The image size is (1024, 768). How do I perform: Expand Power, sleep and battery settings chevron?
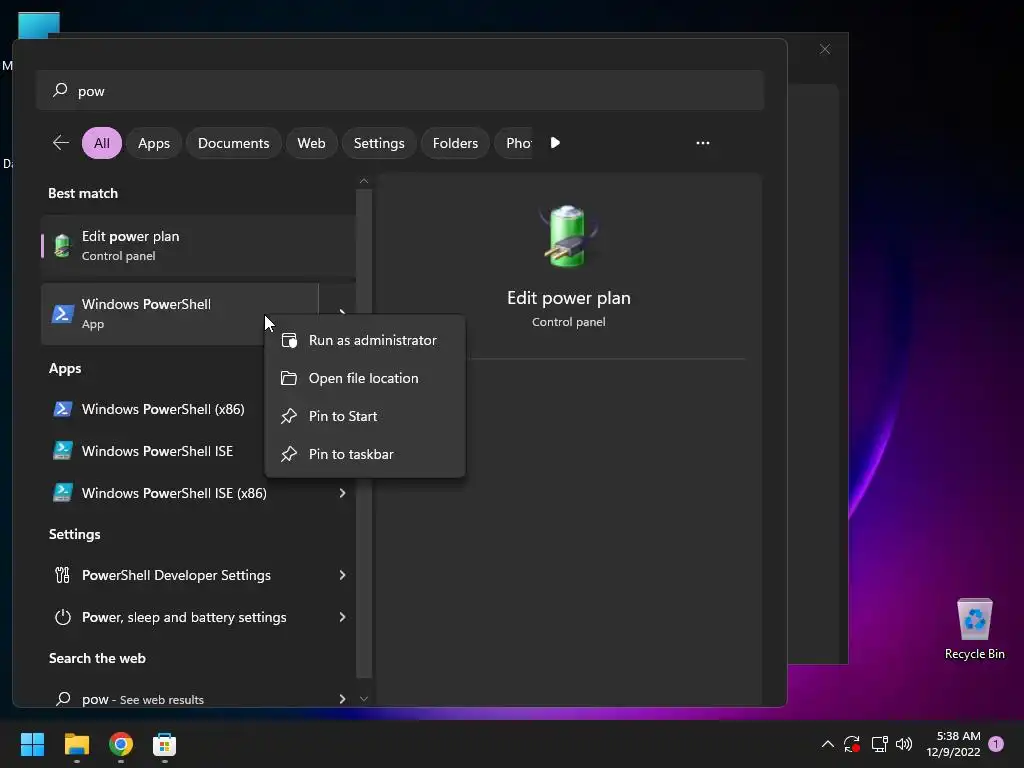click(x=342, y=616)
